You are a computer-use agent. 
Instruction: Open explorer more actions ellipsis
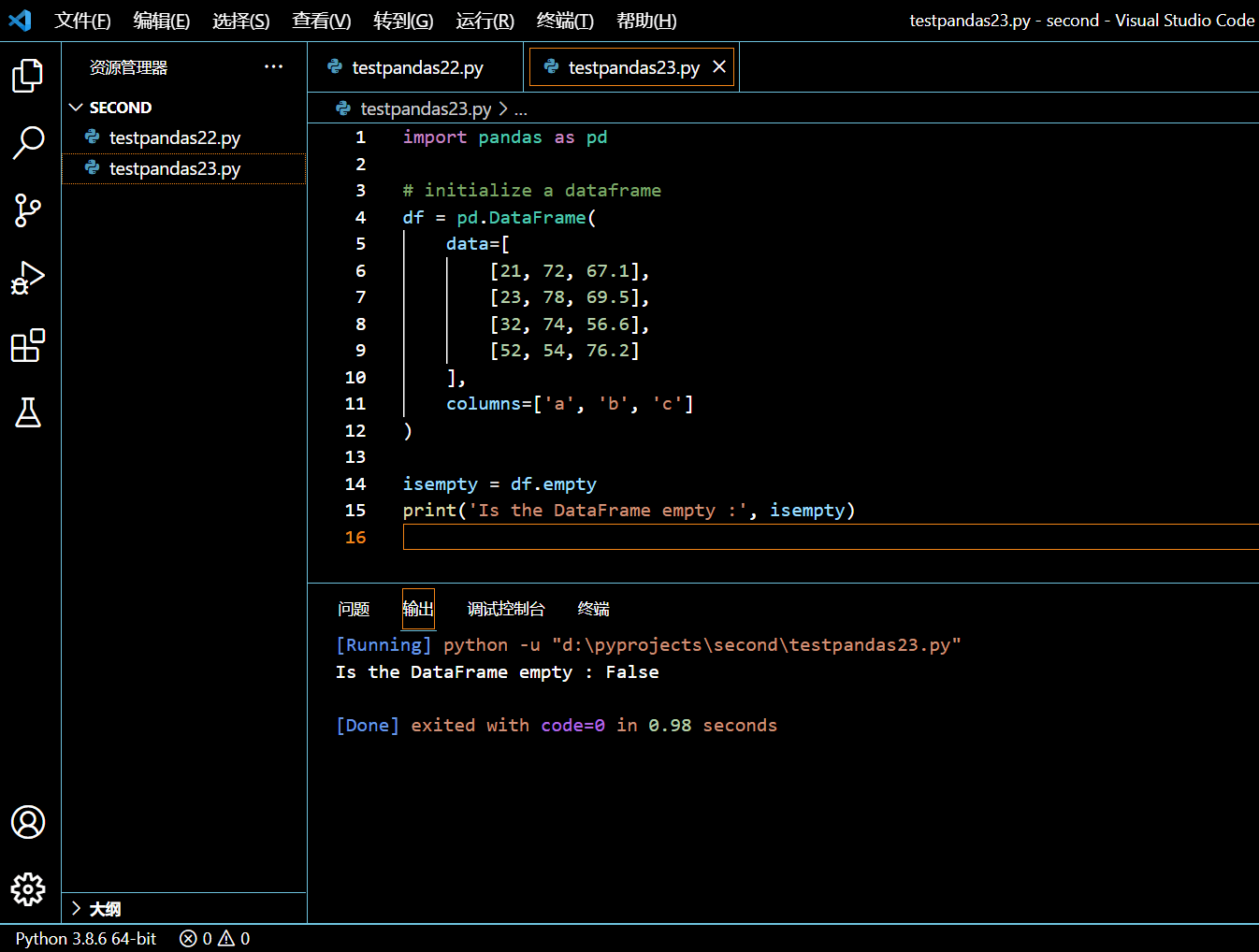click(273, 66)
